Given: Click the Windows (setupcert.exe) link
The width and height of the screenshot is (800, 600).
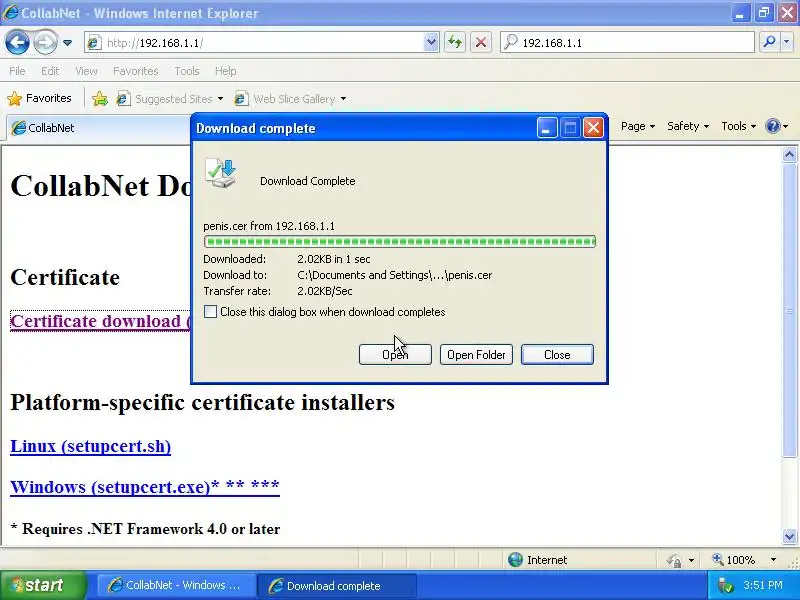Looking at the screenshot, I should 145,487.
